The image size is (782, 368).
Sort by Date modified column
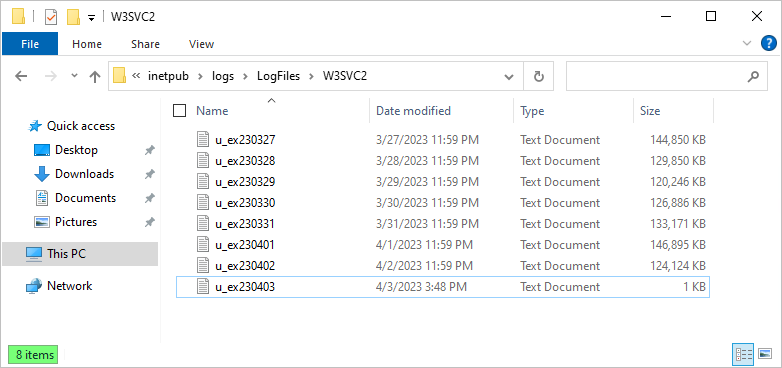(x=413, y=111)
